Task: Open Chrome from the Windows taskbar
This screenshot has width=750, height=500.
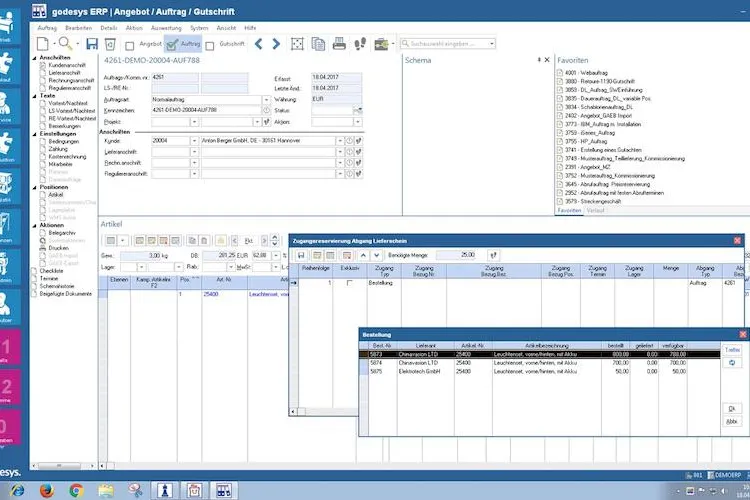Action: (x=76, y=490)
